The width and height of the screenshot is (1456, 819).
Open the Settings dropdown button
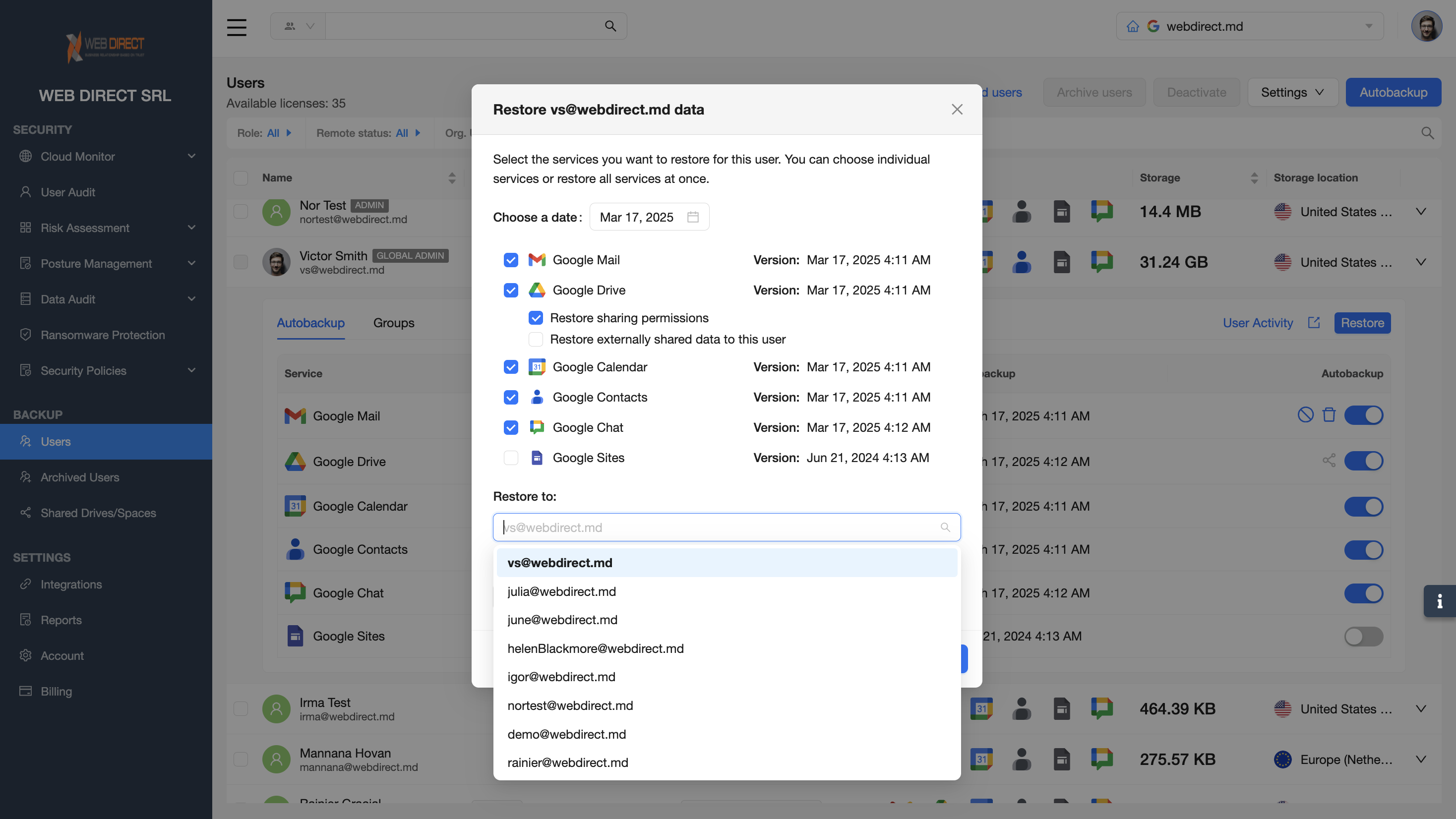point(1292,92)
